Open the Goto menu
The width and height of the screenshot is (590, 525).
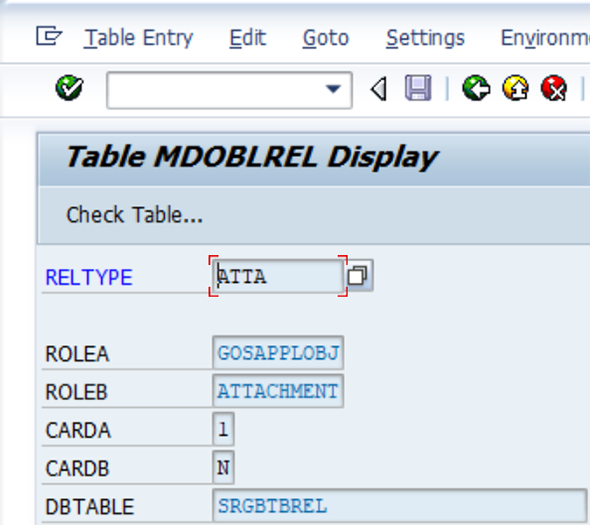click(x=326, y=38)
